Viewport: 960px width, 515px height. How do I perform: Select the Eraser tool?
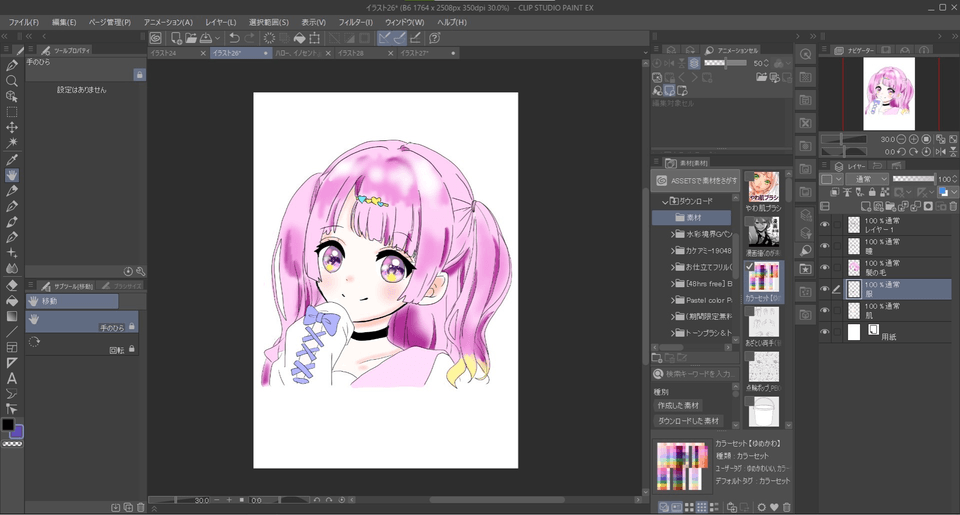(x=12, y=285)
